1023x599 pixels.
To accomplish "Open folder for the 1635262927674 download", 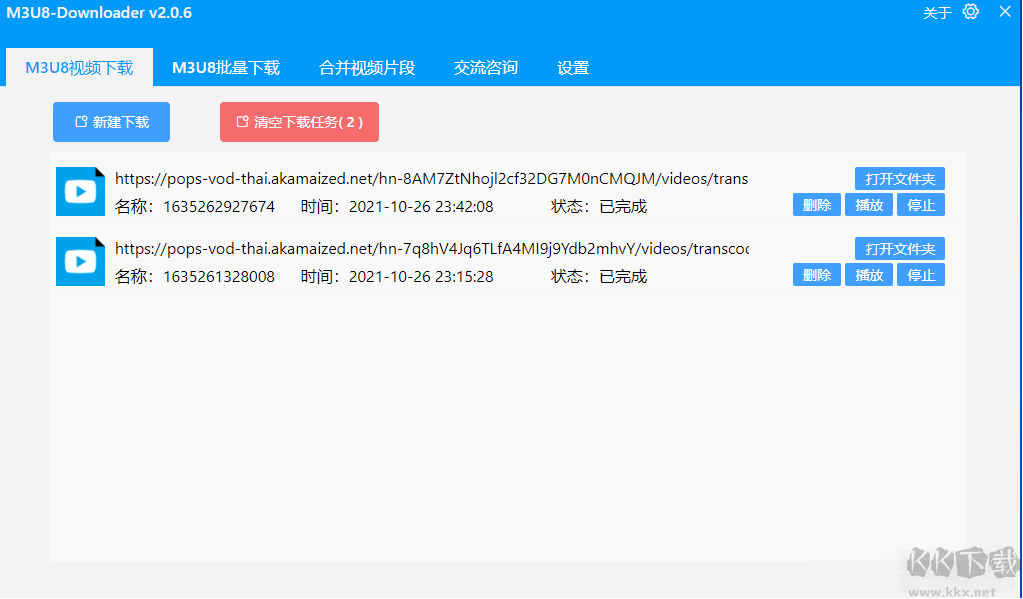I will pos(898,176).
